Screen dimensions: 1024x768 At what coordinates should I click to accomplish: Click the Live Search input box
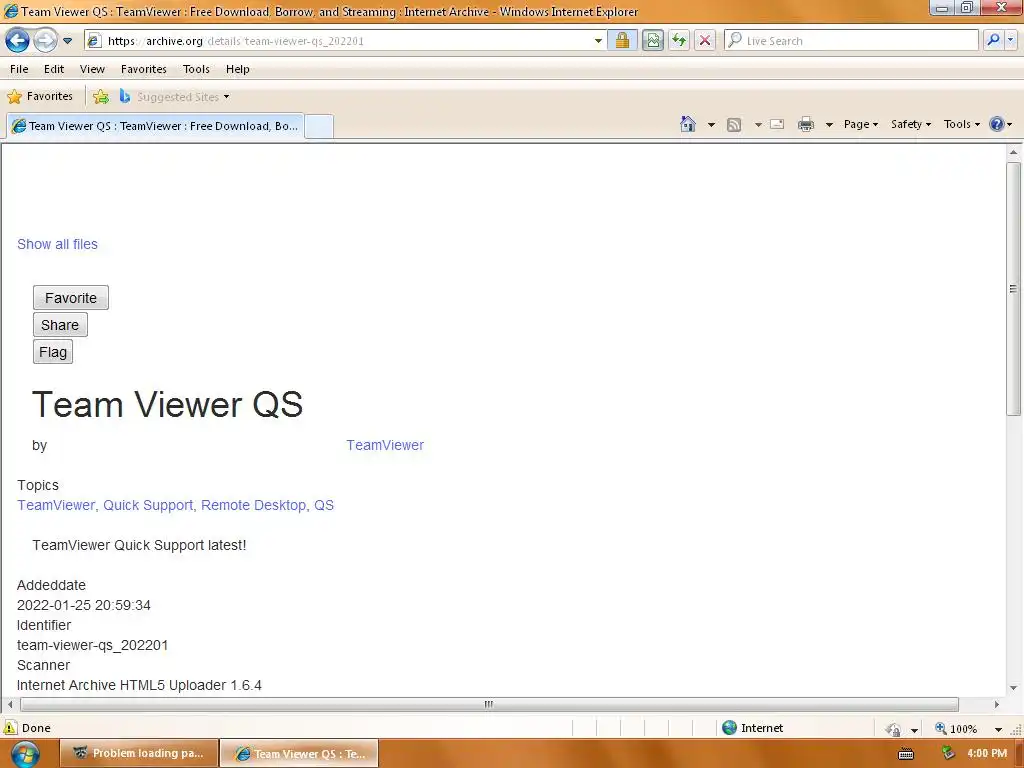852,40
